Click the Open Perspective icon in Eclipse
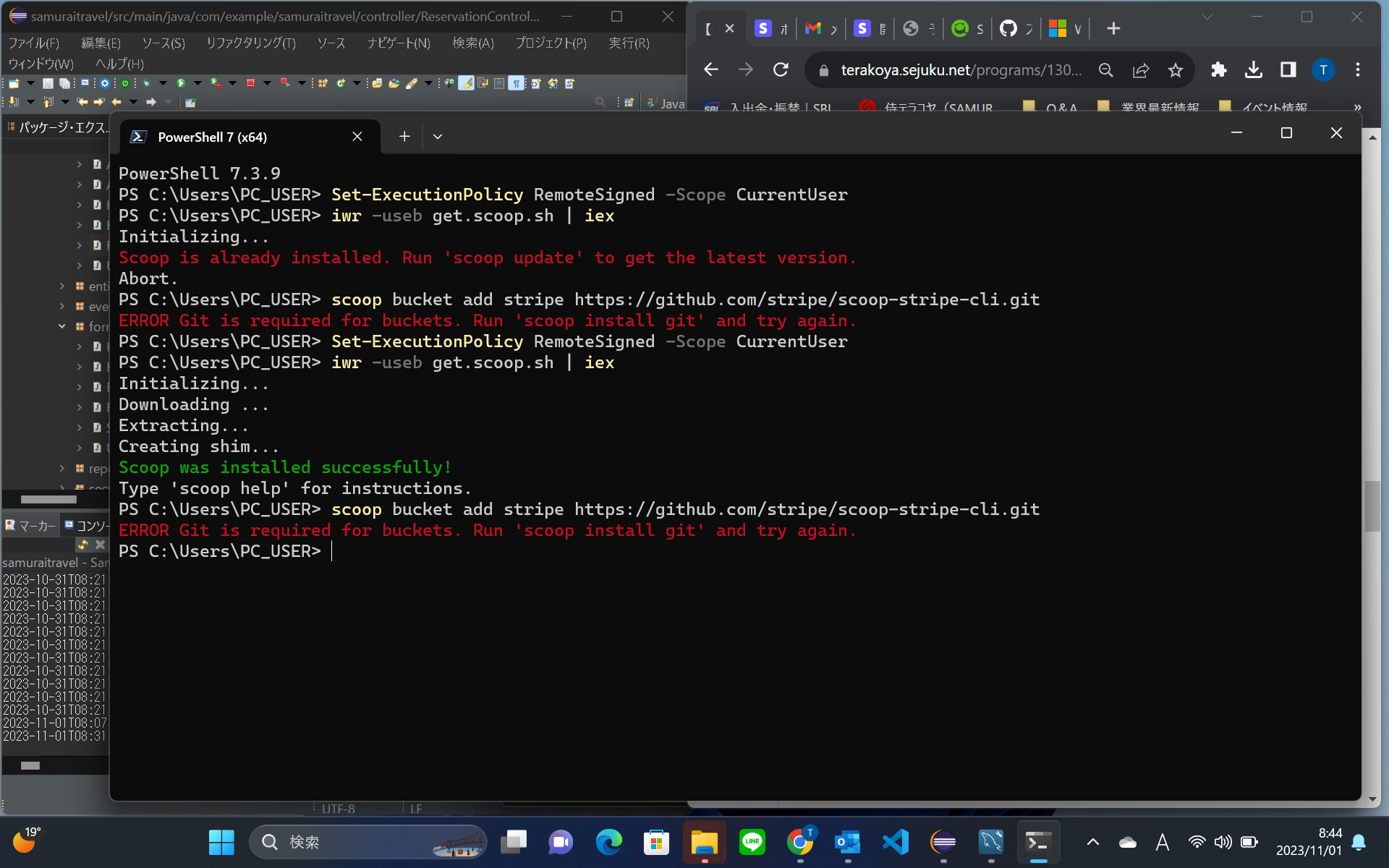This screenshot has width=1389, height=868. click(629, 102)
